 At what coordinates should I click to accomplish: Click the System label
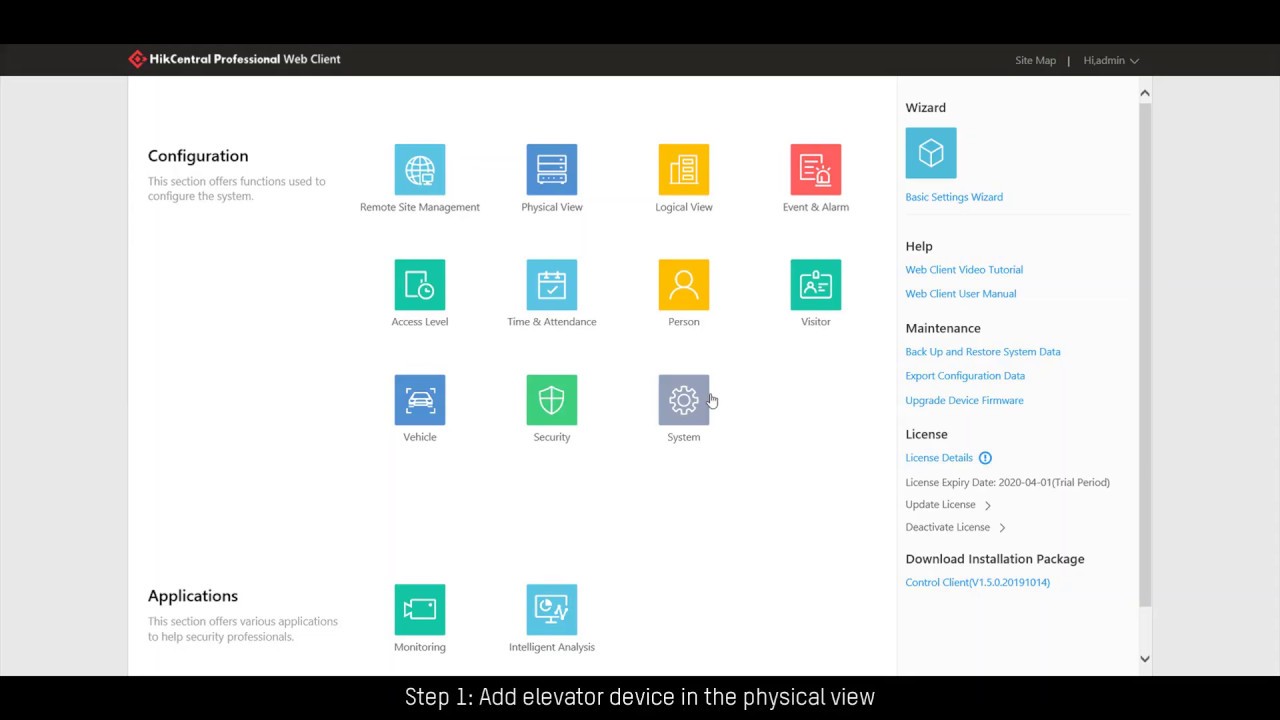(684, 437)
